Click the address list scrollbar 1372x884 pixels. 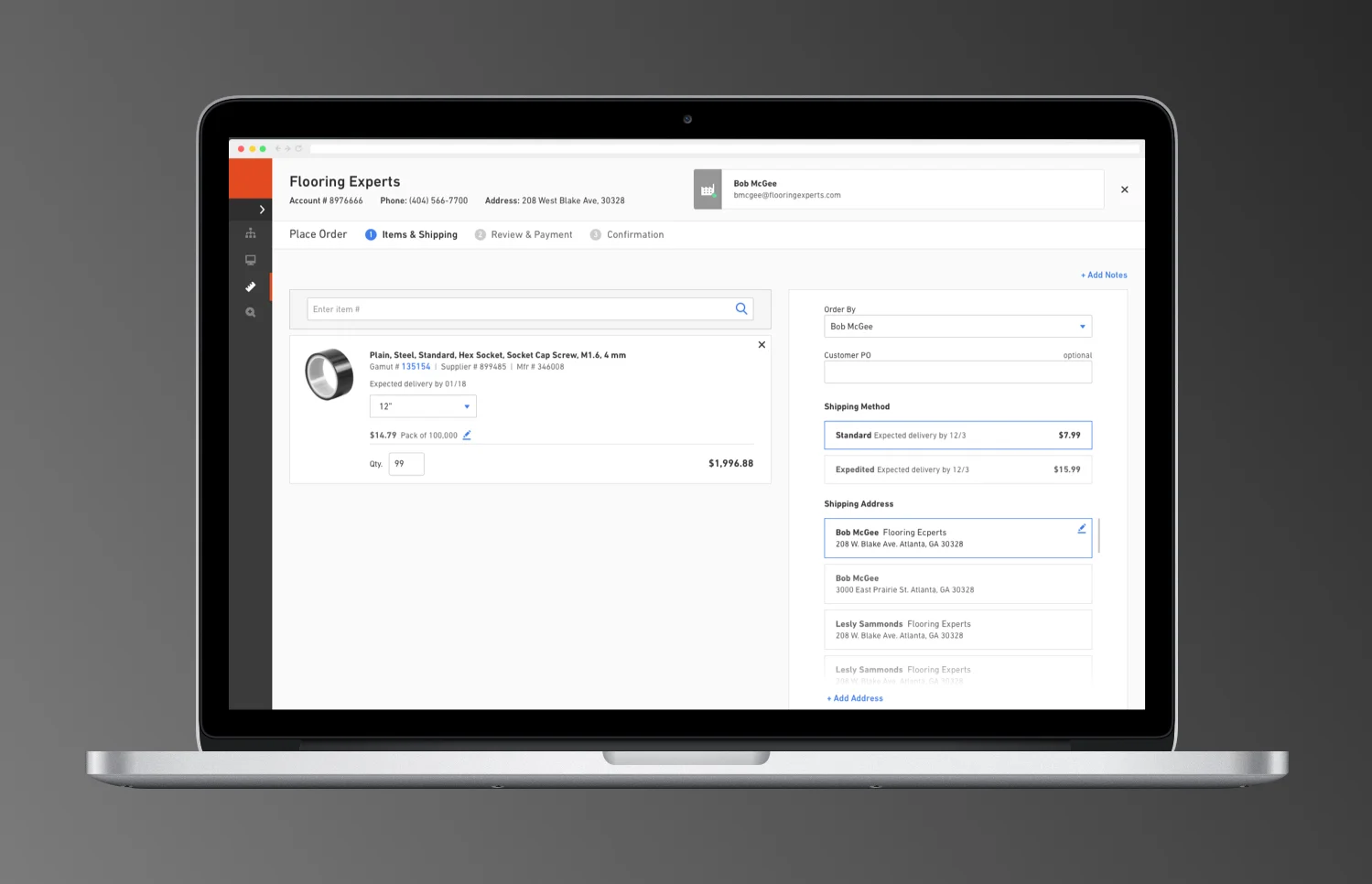(1099, 535)
